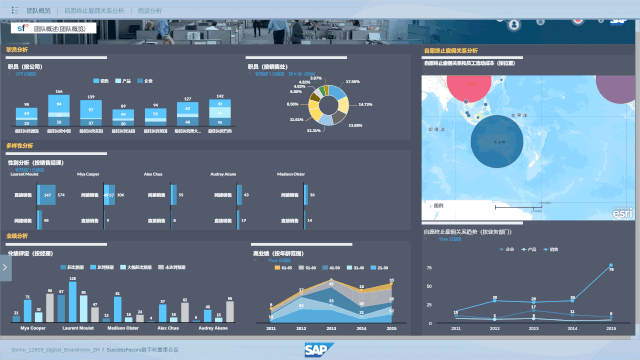Viewport: 640px width, 360px height.
Task: Click the SAP logo in footer
Action: point(318,350)
